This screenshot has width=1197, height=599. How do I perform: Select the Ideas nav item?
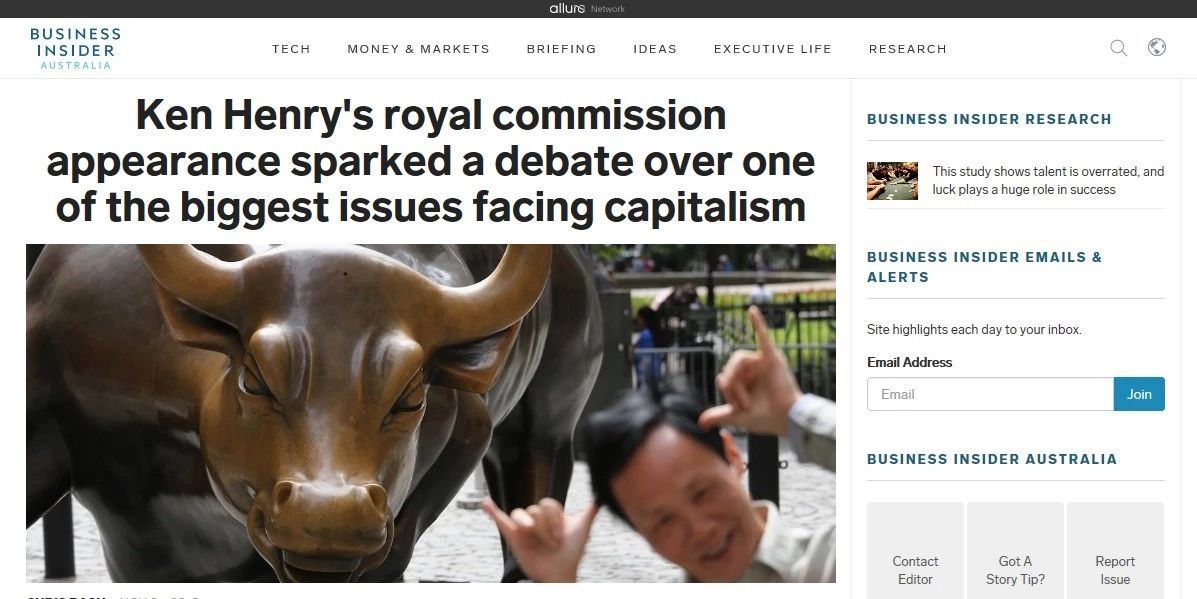coord(655,49)
